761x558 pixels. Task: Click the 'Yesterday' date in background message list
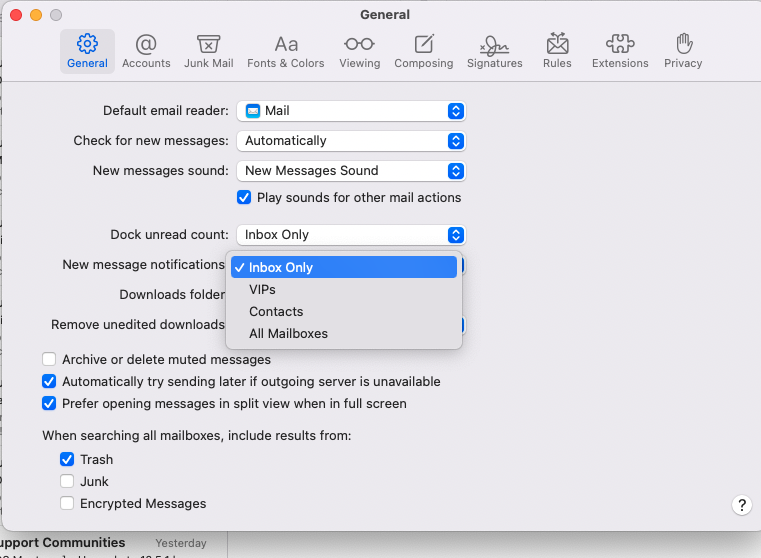pyautogui.click(x=181, y=543)
